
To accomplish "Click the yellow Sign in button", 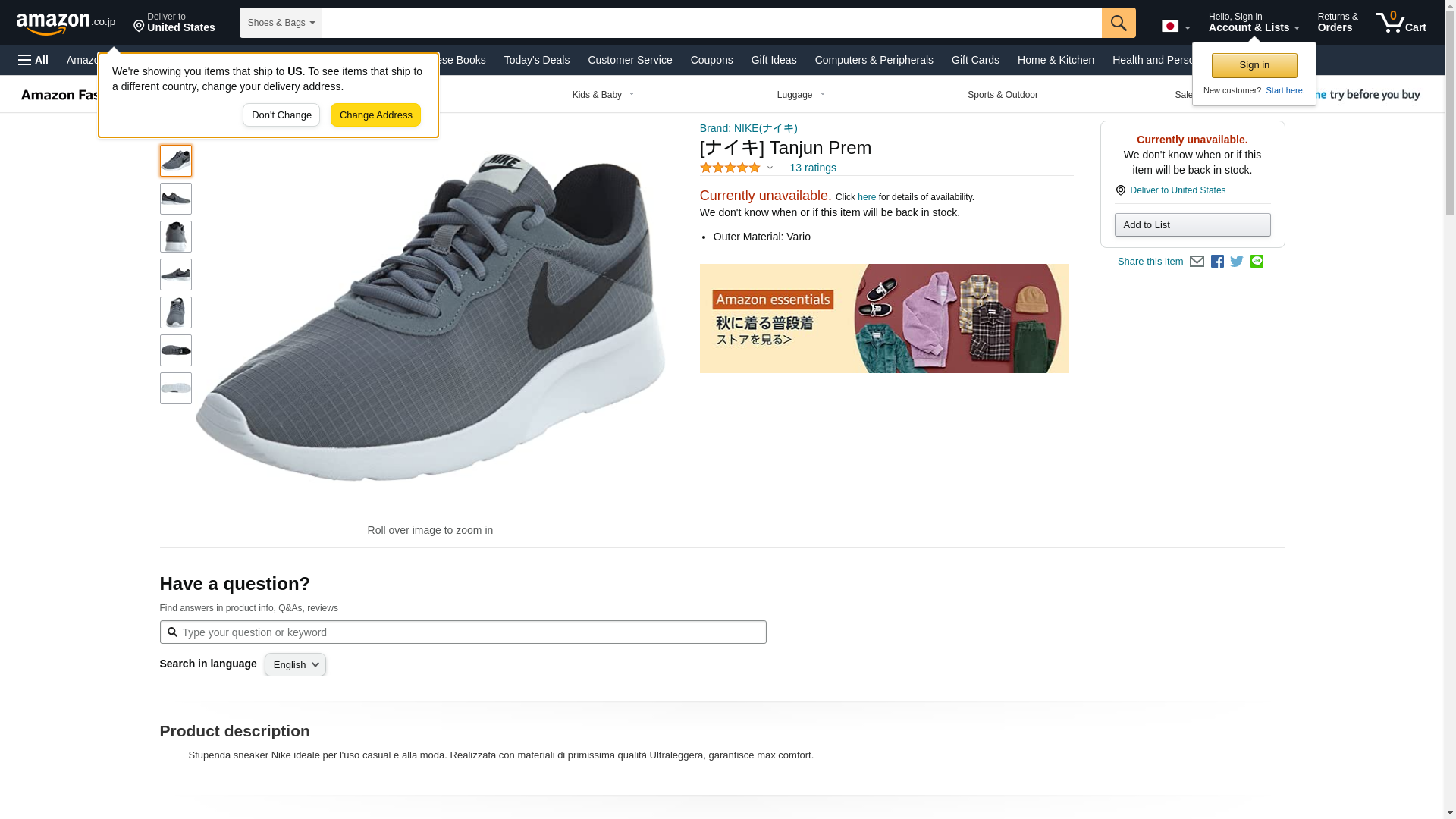I will pyautogui.click(x=1254, y=65).
